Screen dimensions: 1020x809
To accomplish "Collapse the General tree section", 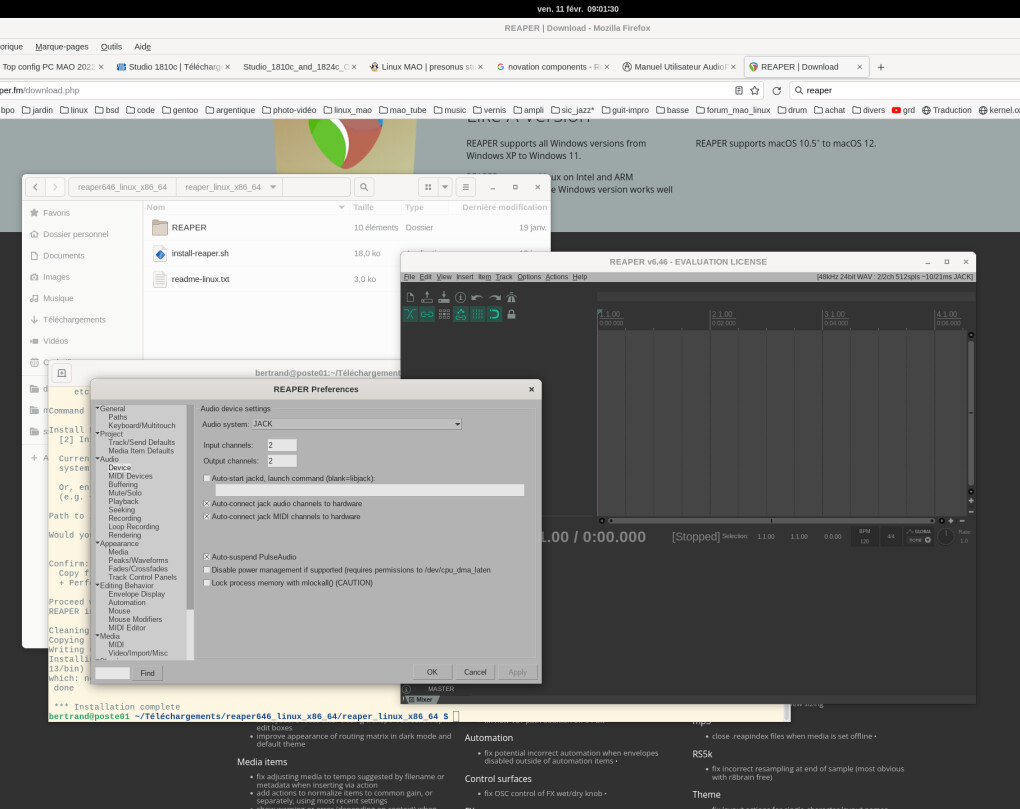I will pyautogui.click(x=98, y=409).
